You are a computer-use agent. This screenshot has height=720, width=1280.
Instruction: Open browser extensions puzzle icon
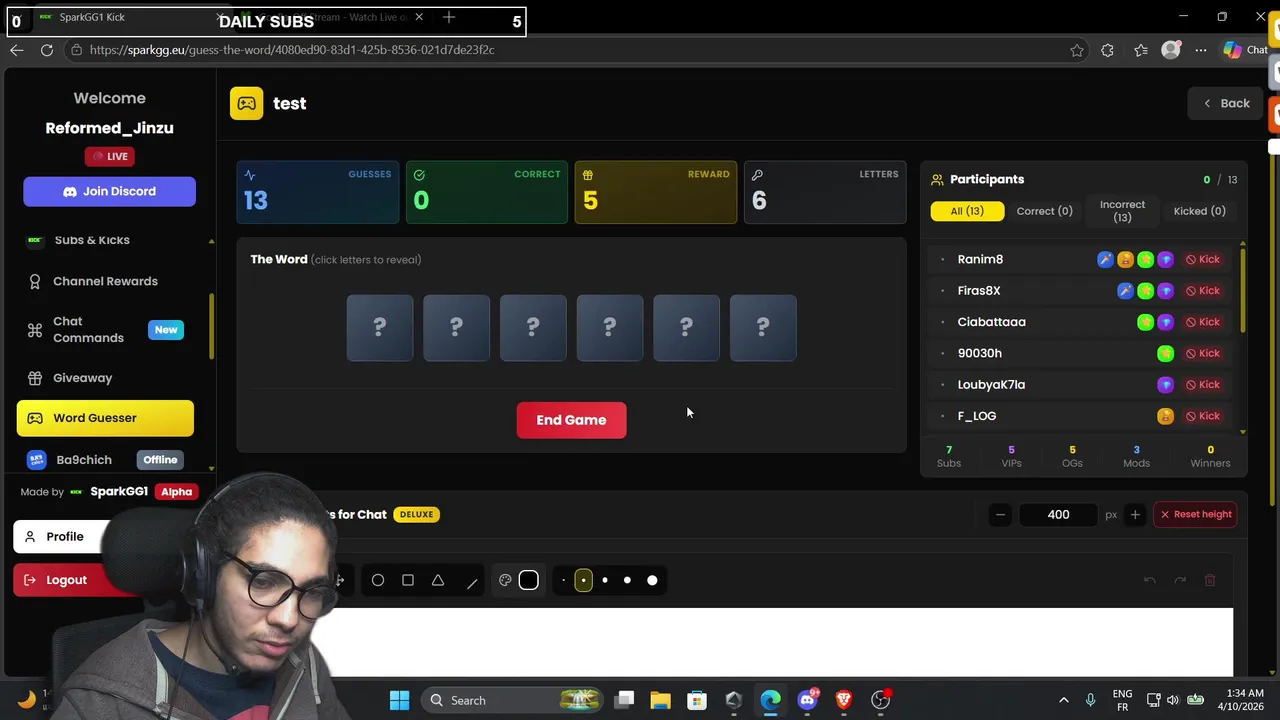1107,50
